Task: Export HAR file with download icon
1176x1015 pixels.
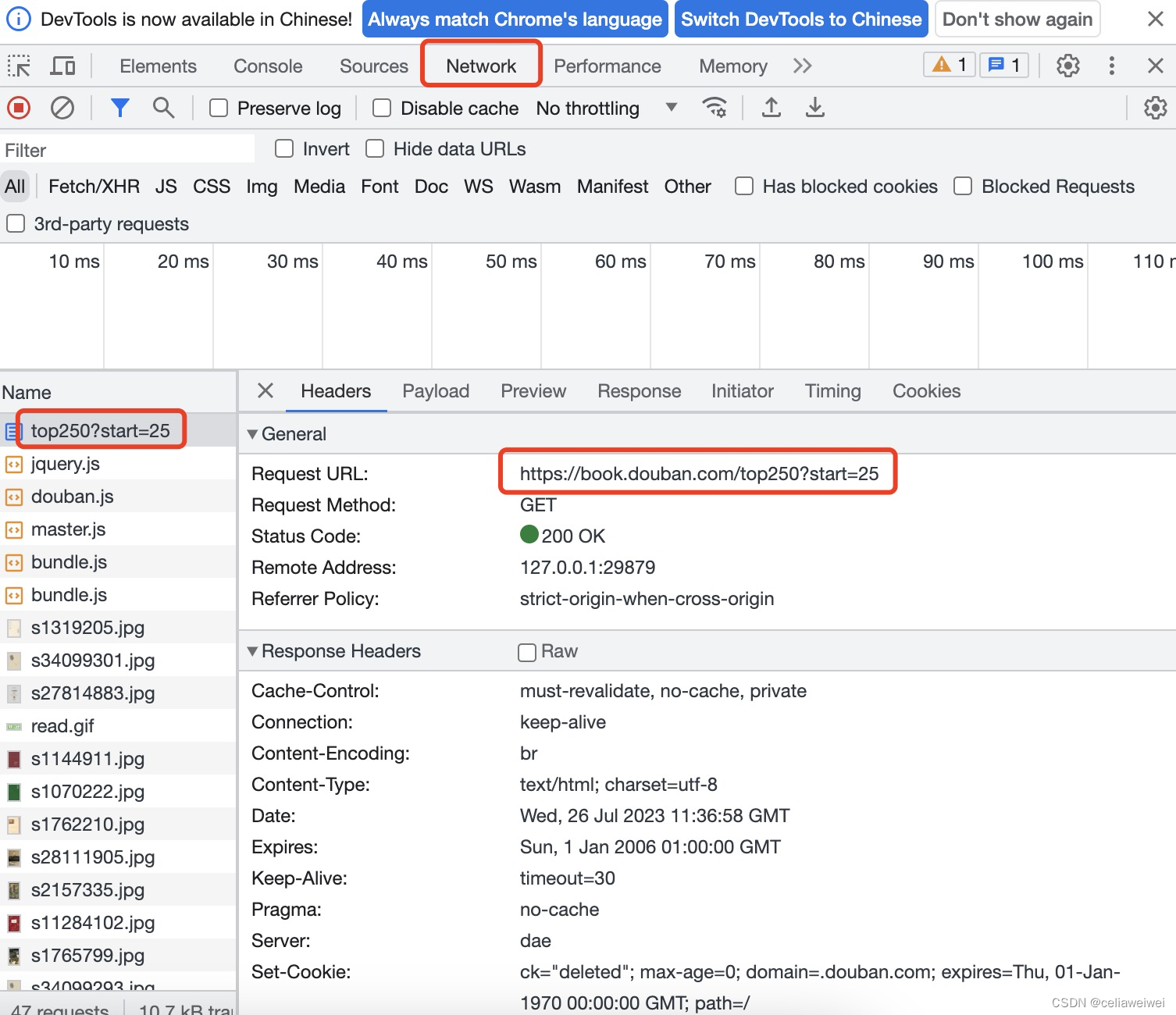Action: tap(815, 107)
